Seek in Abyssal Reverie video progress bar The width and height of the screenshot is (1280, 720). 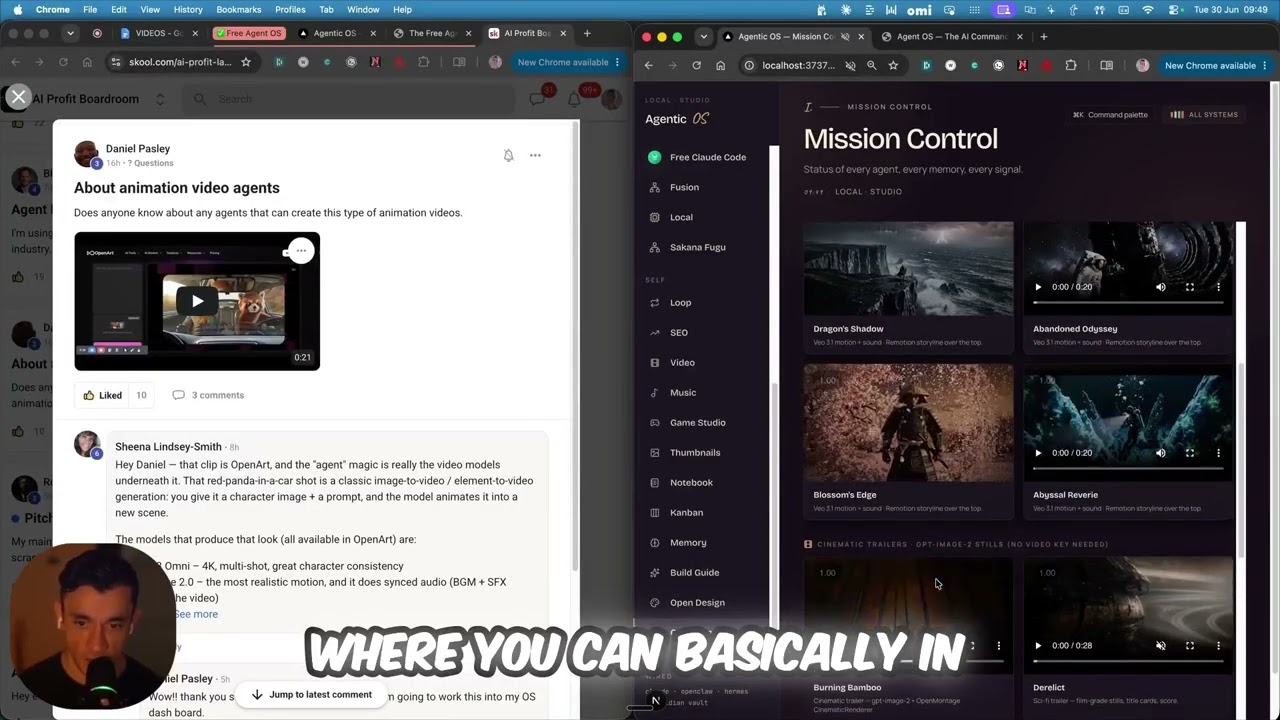click(x=1128, y=467)
